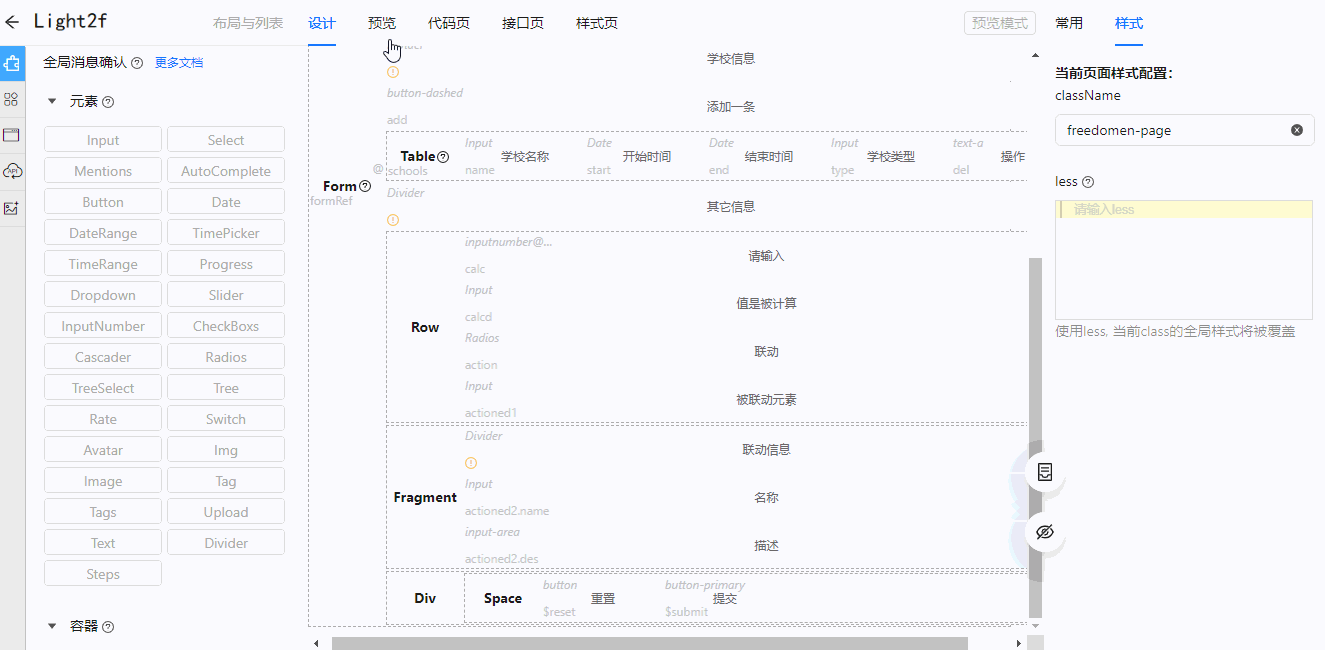Toggle the floating eye-slash visibility button
The width and height of the screenshot is (1325, 650).
[x=1045, y=532]
